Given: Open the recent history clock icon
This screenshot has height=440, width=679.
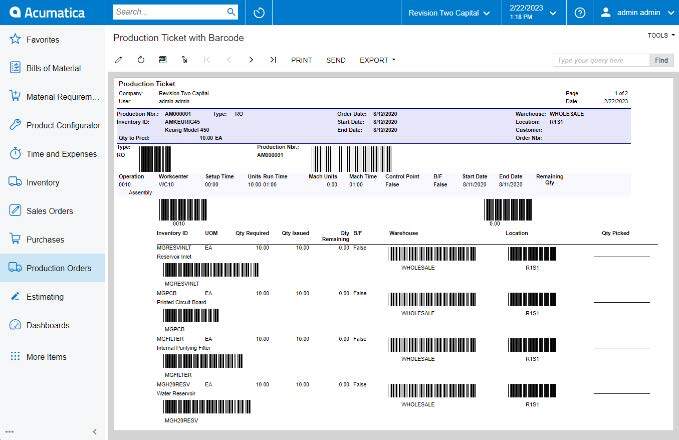Looking at the screenshot, I should 259,13.
